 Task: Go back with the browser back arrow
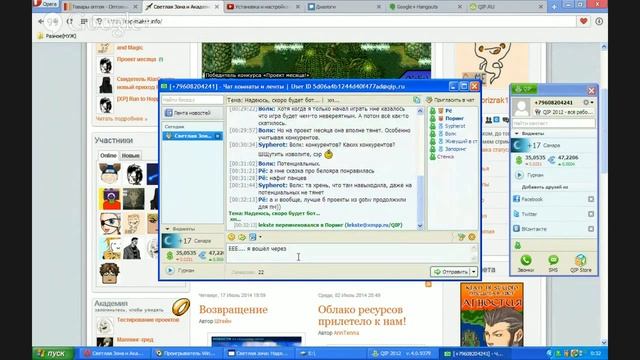tap(41, 21)
